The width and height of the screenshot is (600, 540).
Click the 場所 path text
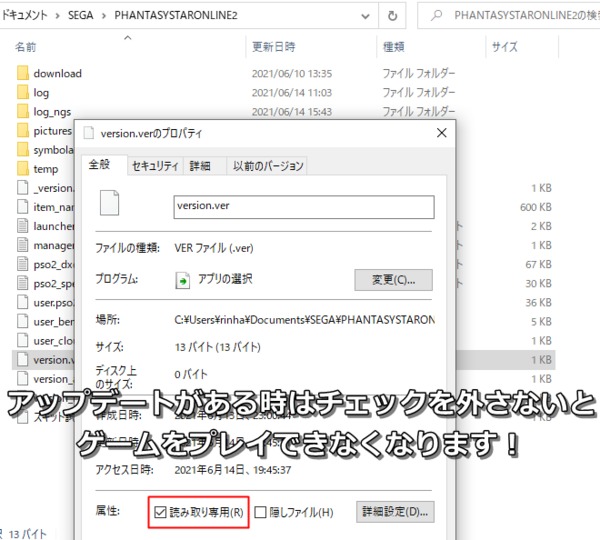coord(305,320)
